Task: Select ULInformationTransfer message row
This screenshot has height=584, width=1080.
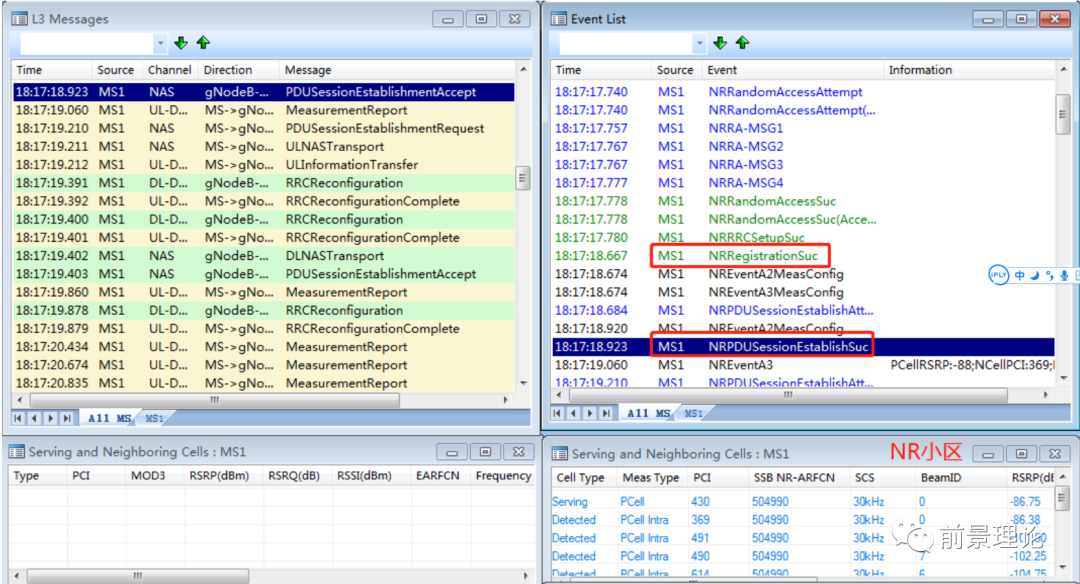Action: 264,165
